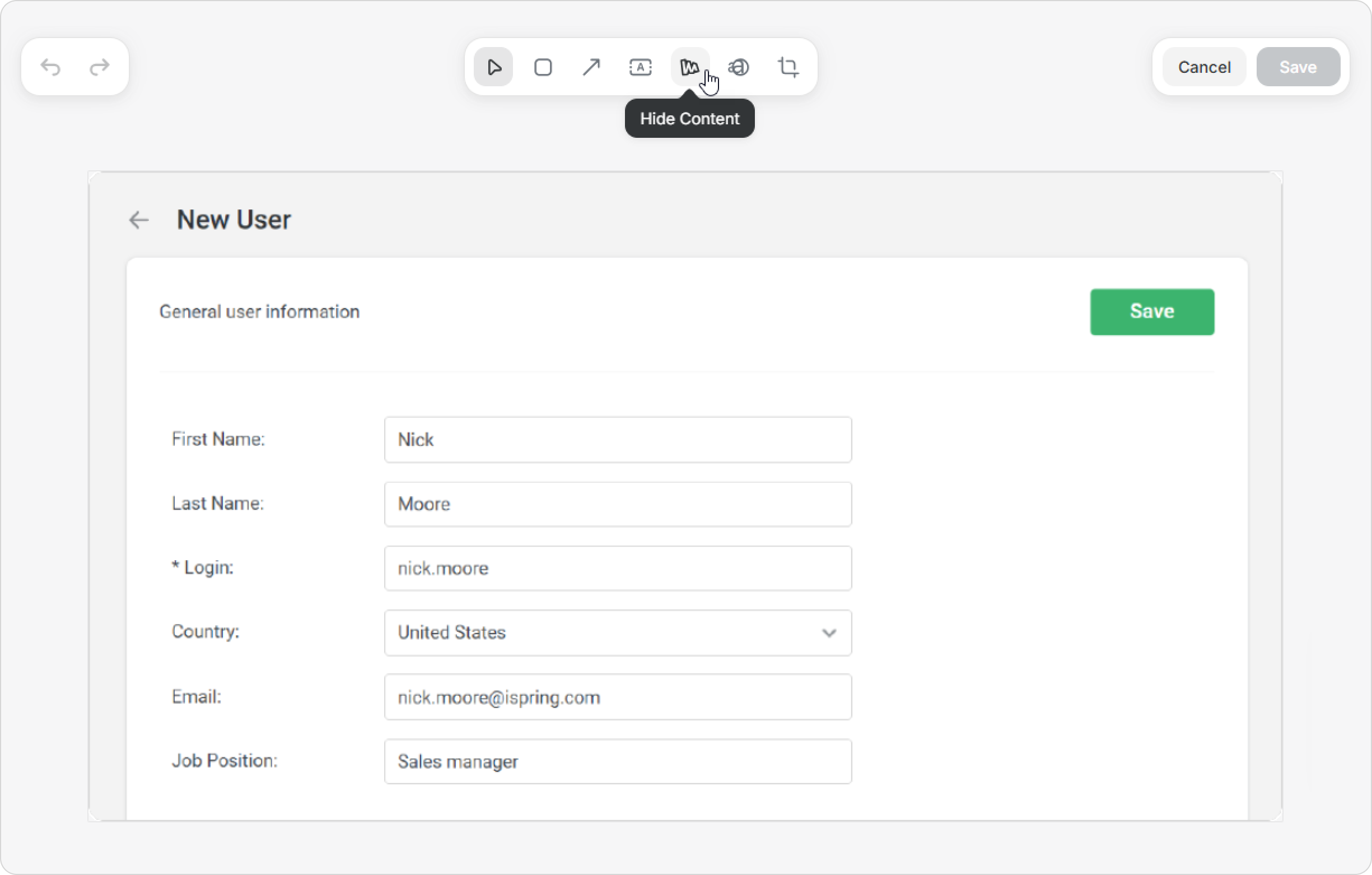This screenshot has width=1372, height=875.
Task: Activate the crop tool
Action: point(788,67)
